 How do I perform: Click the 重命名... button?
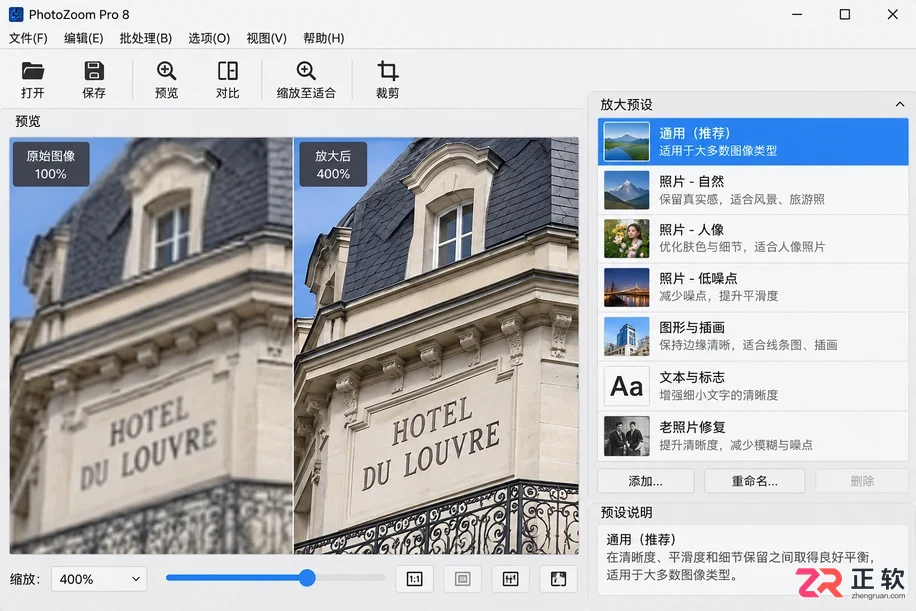(x=755, y=481)
